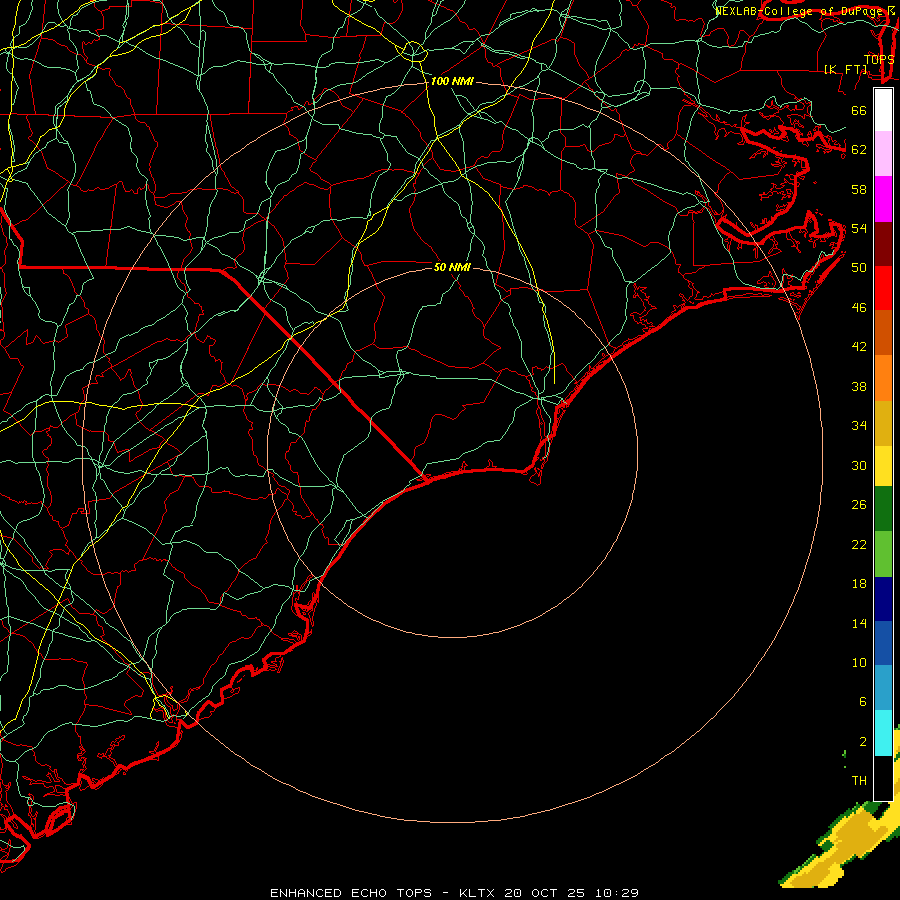900x900 pixels.
Task: Click the bright red legend color block
Action: coord(883,288)
